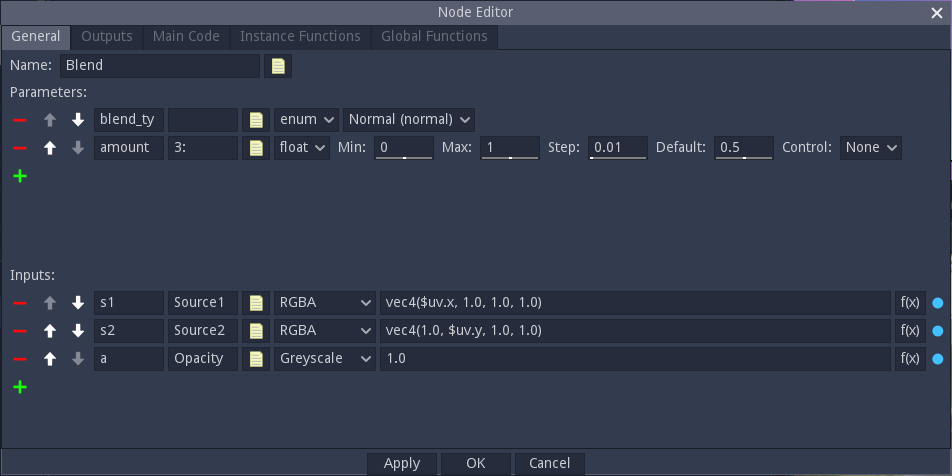Click the blue port dot of s2
Viewport: 952px width, 476px height.
[x=938, y=331]
